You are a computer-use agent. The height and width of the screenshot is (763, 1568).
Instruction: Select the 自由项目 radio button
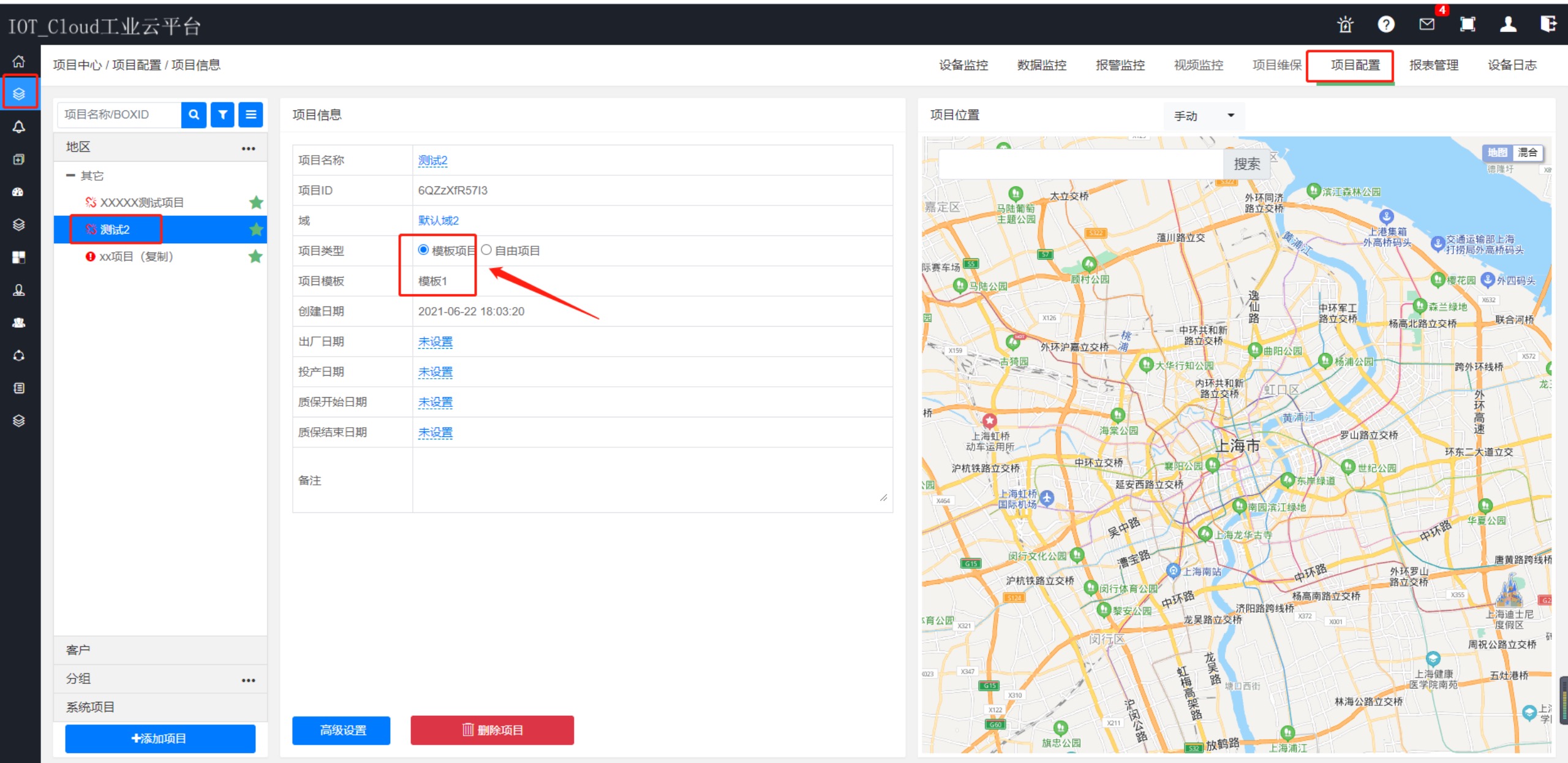[x=486, y=250]
